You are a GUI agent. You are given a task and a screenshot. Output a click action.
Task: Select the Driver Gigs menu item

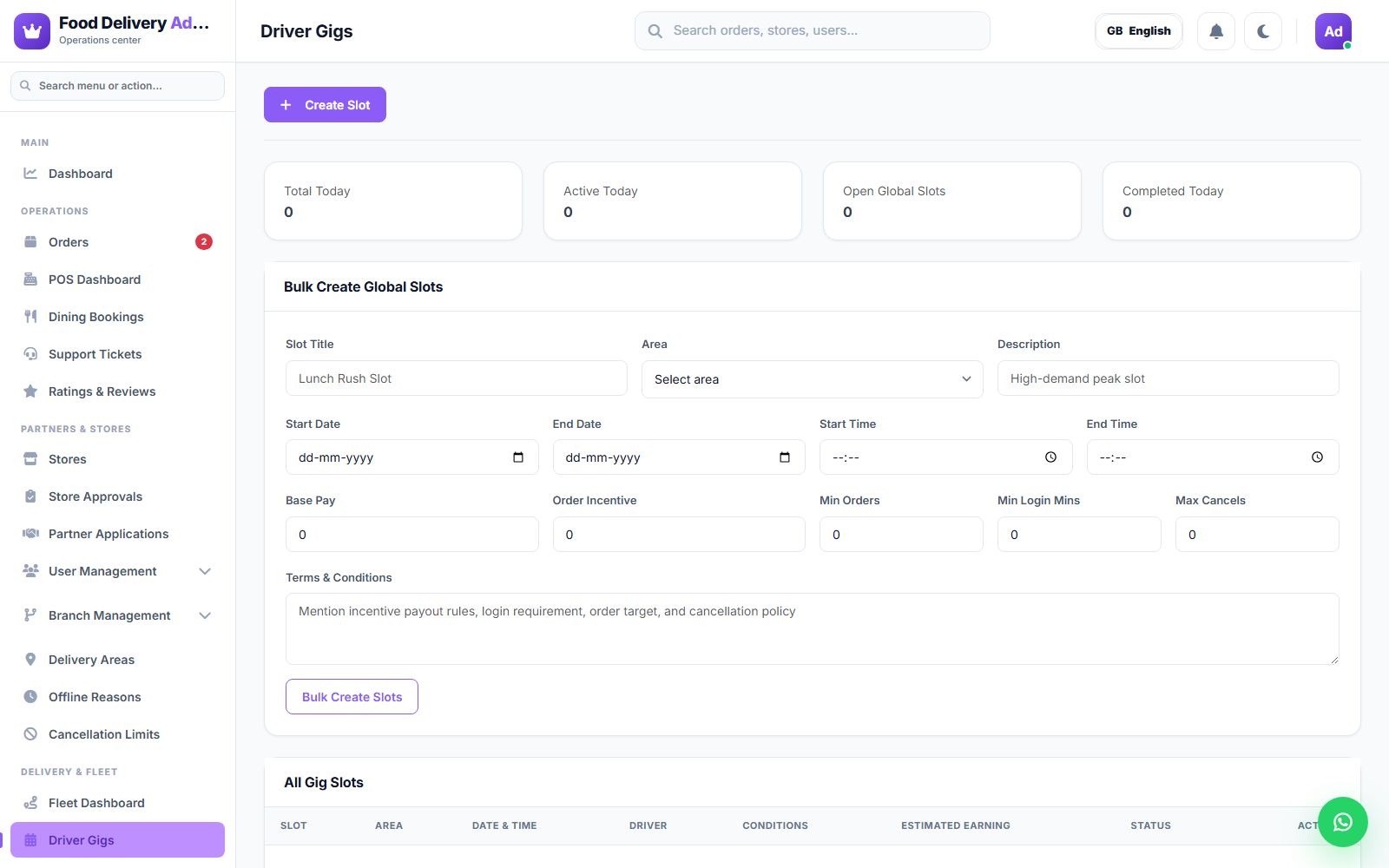click(117, 840)
